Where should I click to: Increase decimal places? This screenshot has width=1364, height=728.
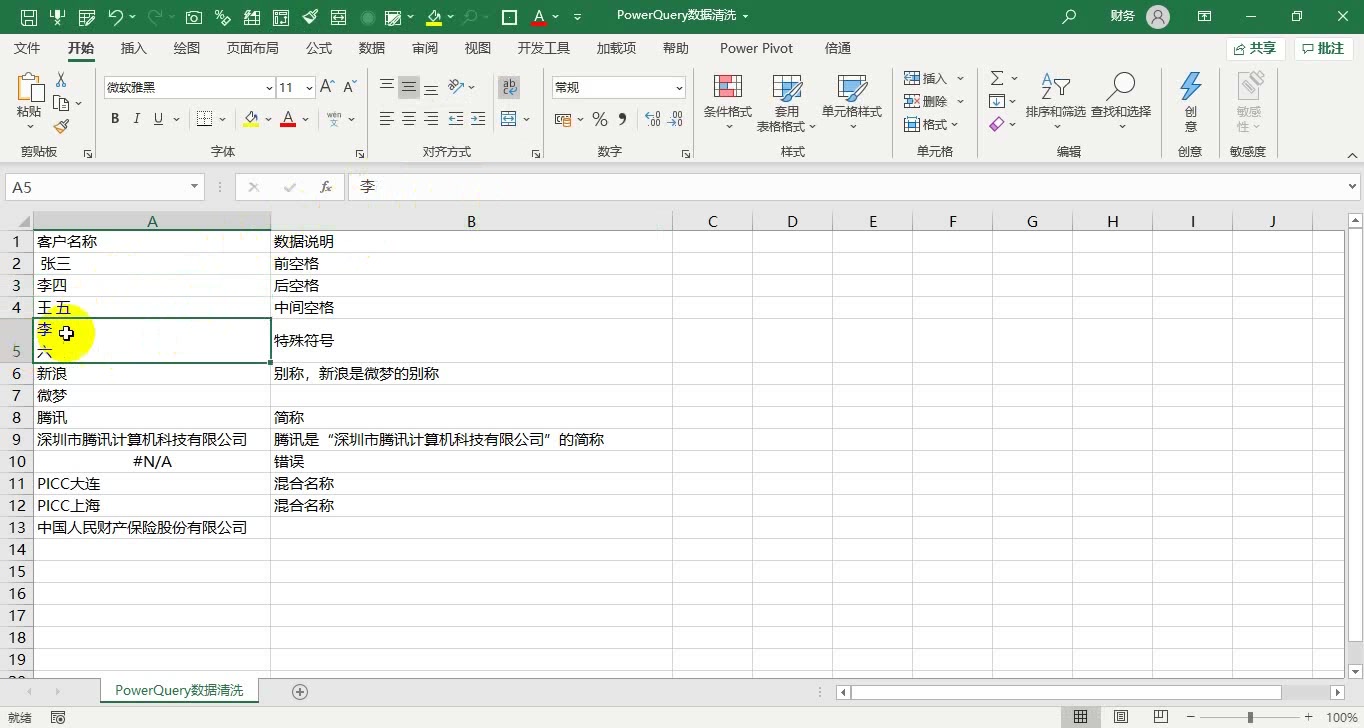pyautogui.click(x=653, y=119)
